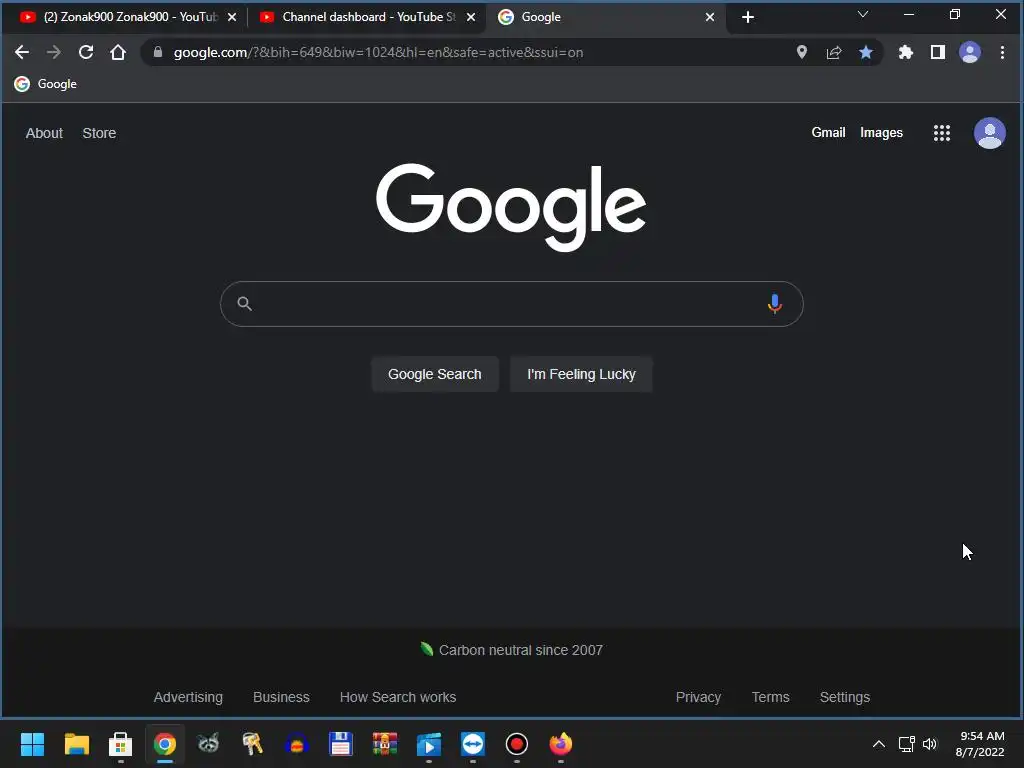Open the Store link

(x=99, y=133)
